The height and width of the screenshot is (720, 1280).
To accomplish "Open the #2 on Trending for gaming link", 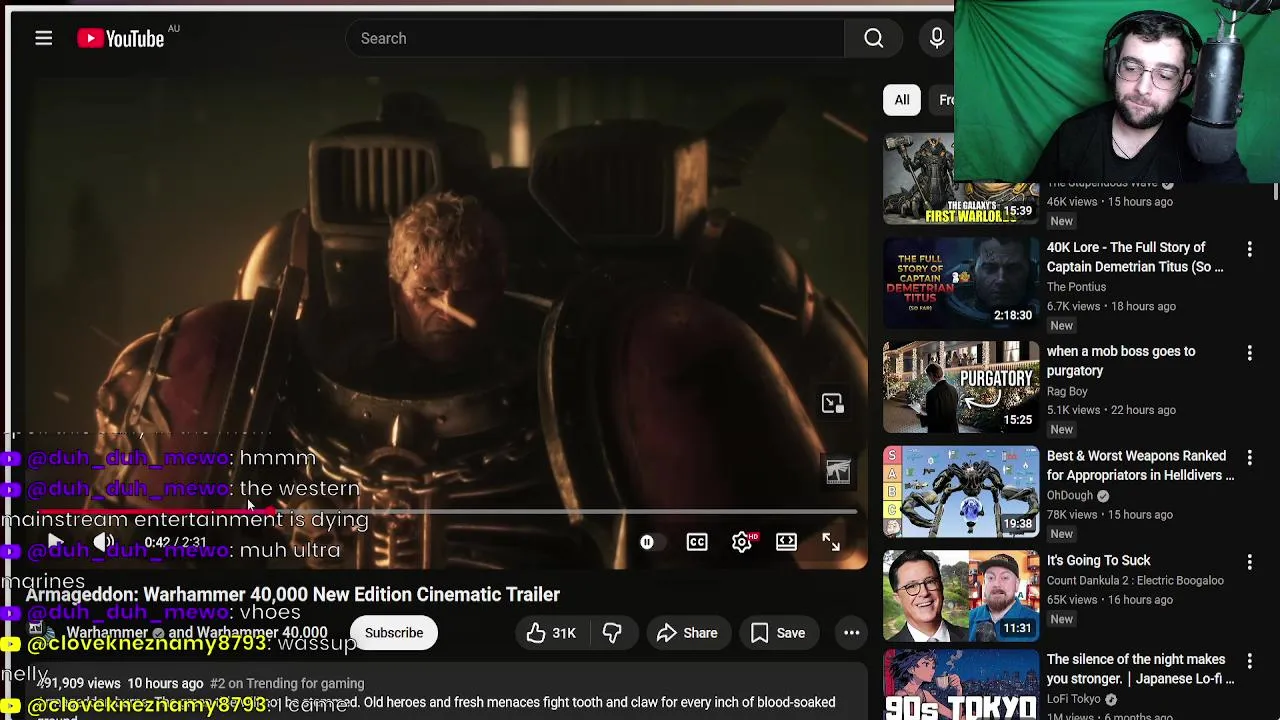I will (x=287, y=684).
